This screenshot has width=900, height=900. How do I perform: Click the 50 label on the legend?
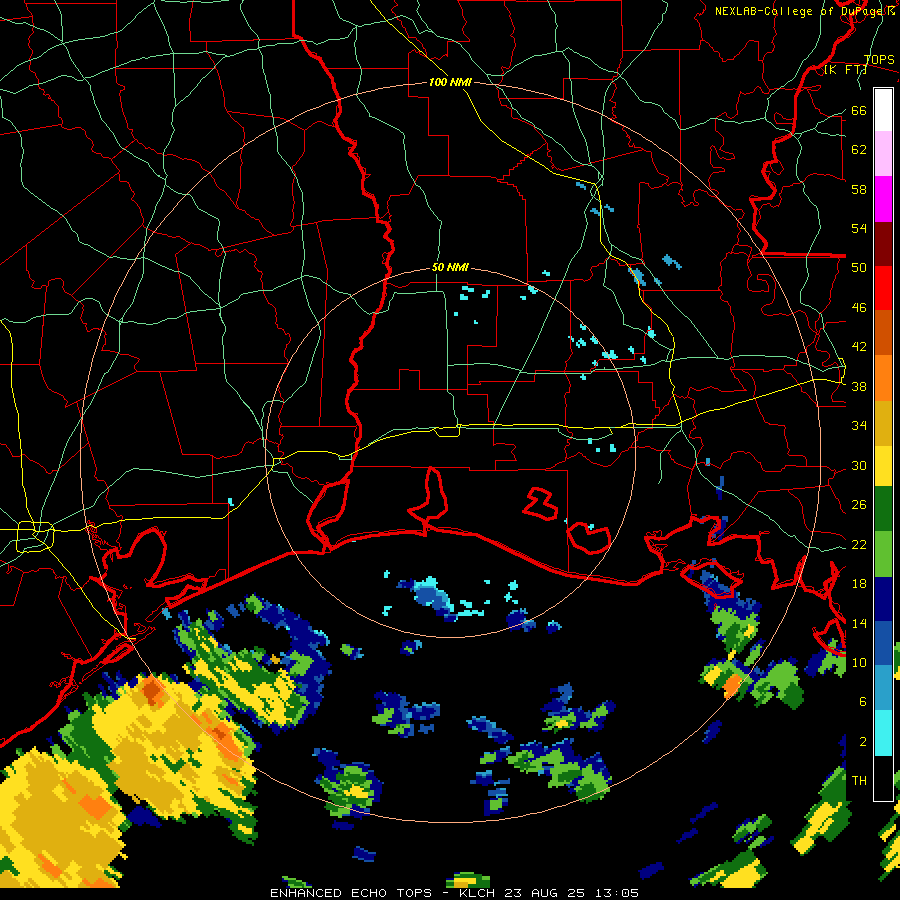pyautogui.click(x=859, y=268)
